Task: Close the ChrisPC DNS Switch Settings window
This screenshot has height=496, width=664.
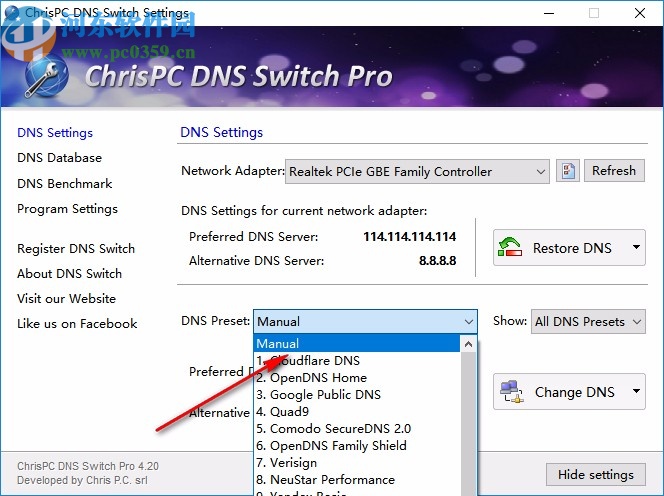Action: point(640,13)
